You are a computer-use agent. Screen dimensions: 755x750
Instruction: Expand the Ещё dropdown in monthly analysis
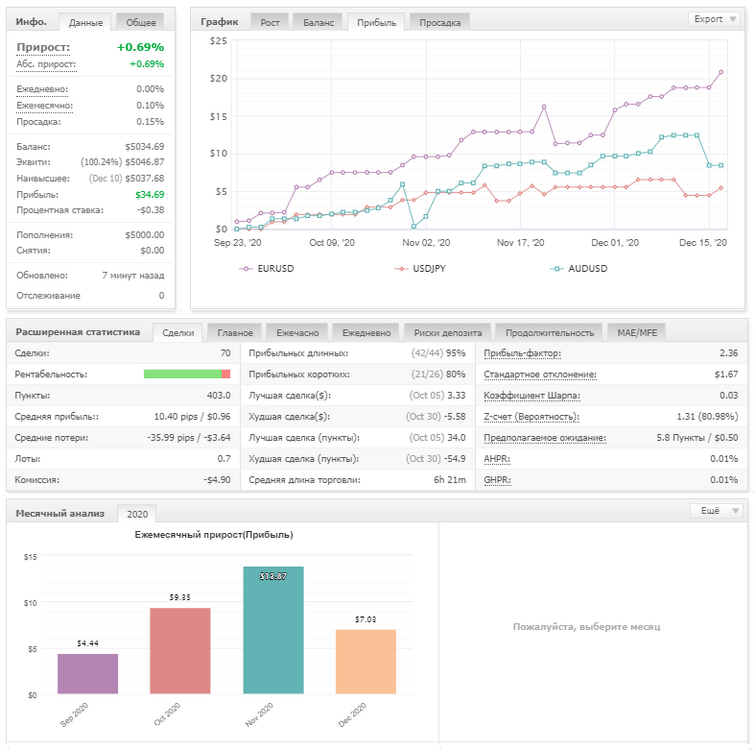pyautogui.click(x=716, y=510)
